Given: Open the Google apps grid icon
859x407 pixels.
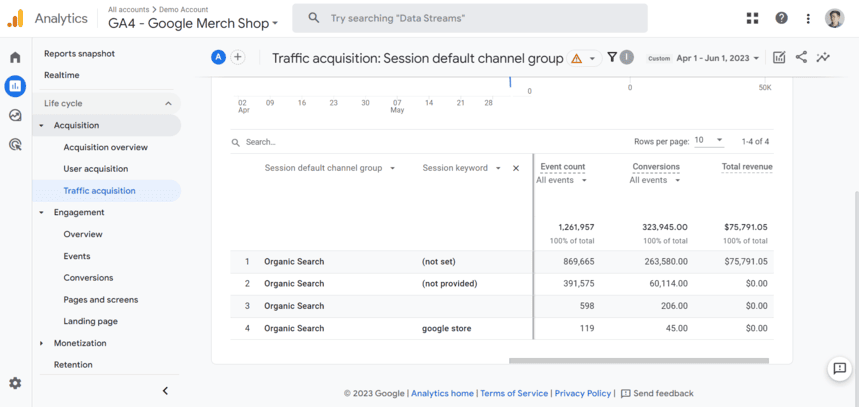Looking at the screenshot, I should click(x=752, y=18).
